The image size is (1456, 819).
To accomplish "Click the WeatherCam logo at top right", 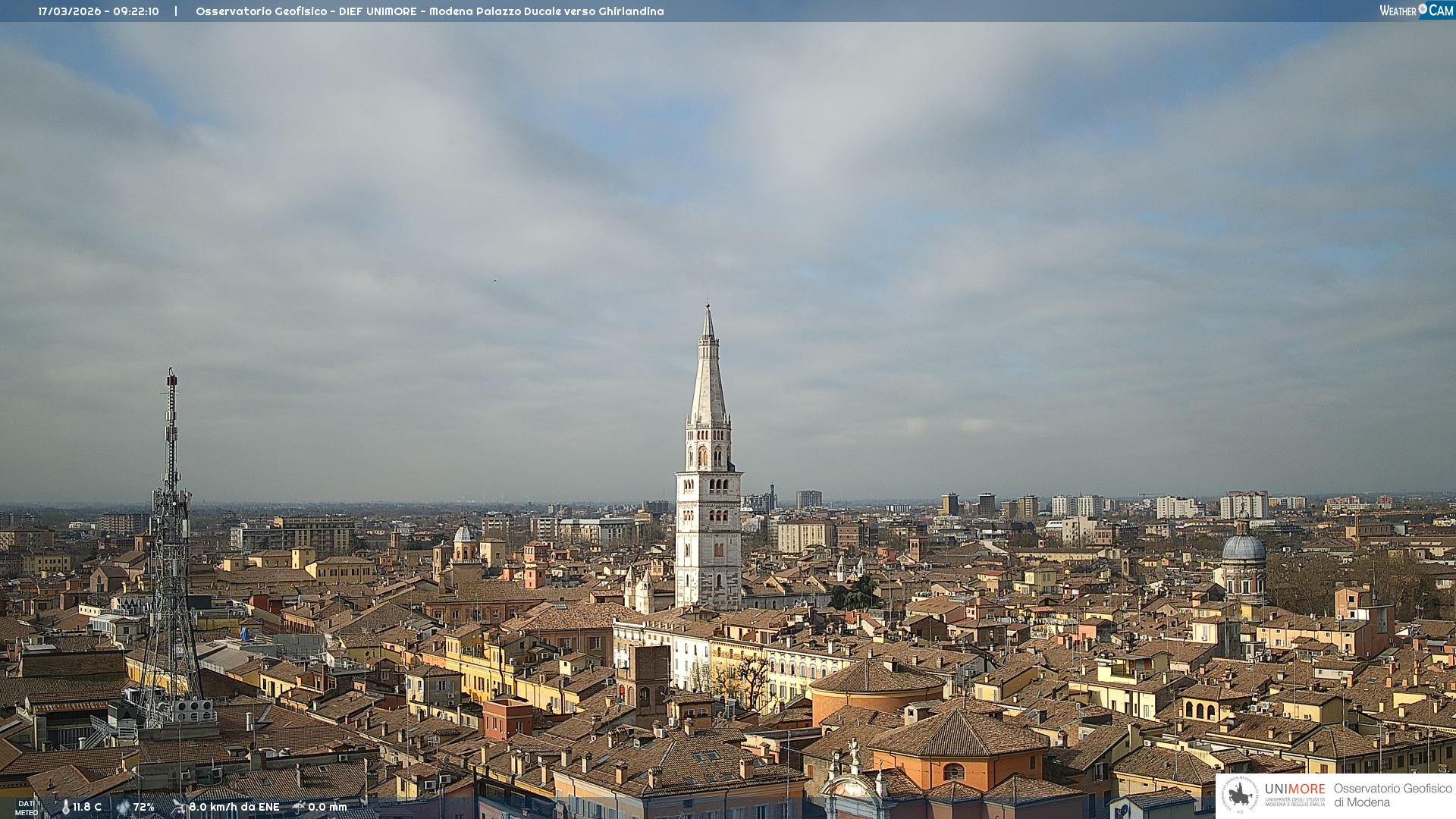I will click(x=1416, y=11).
